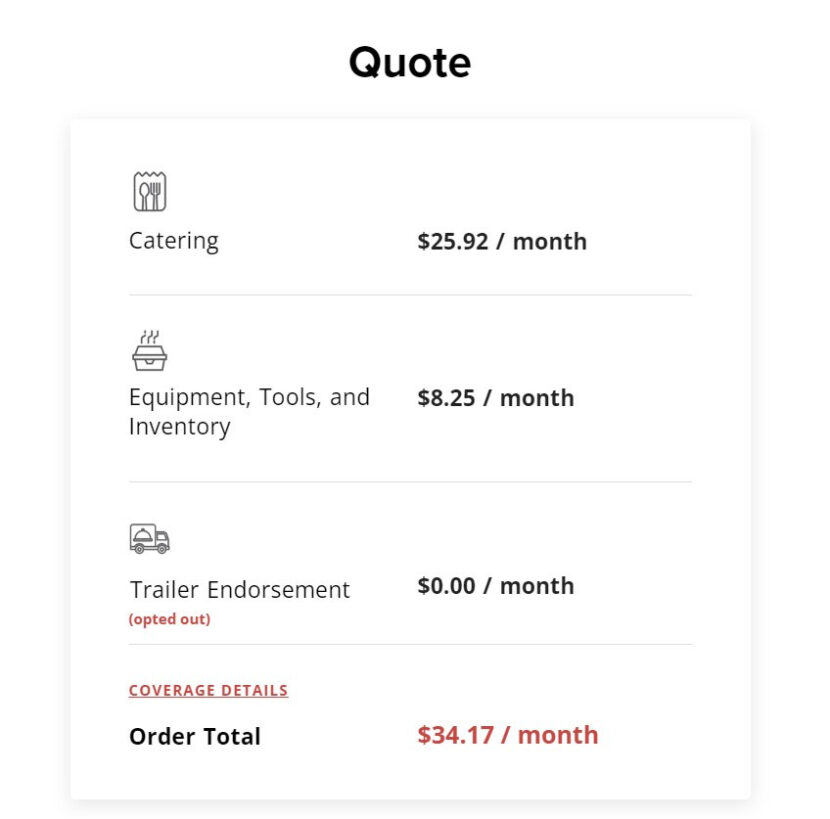Screen dimensions: 830x819
Task: Click the $25.92 / month Catering price
Action: [x=502, y=241]
